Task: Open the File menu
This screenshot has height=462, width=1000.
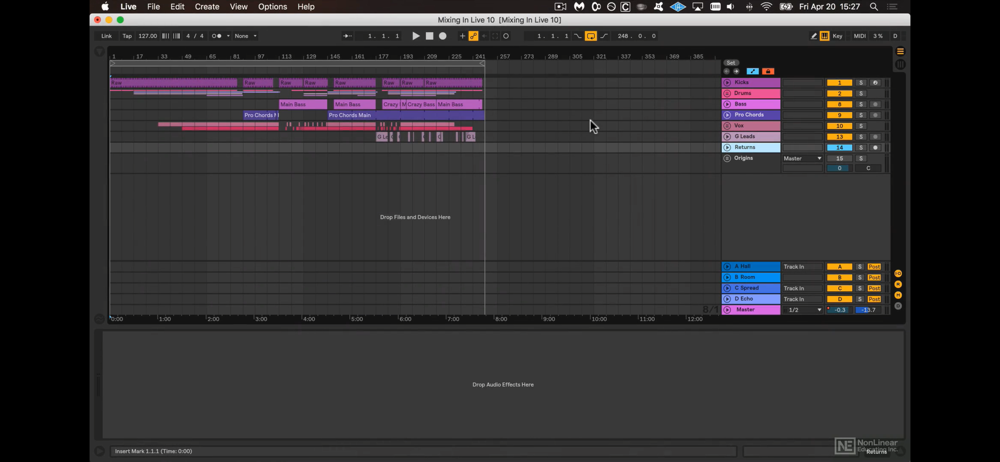Action: [154, 6]
